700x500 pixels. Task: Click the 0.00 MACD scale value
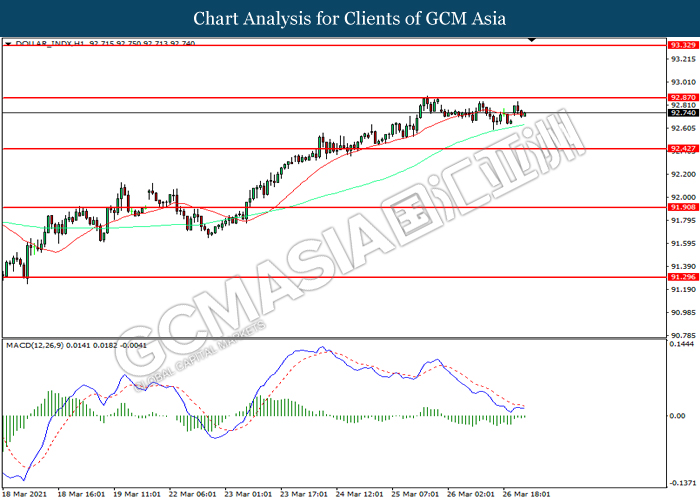pyautogui.click(x=678, y=416)
